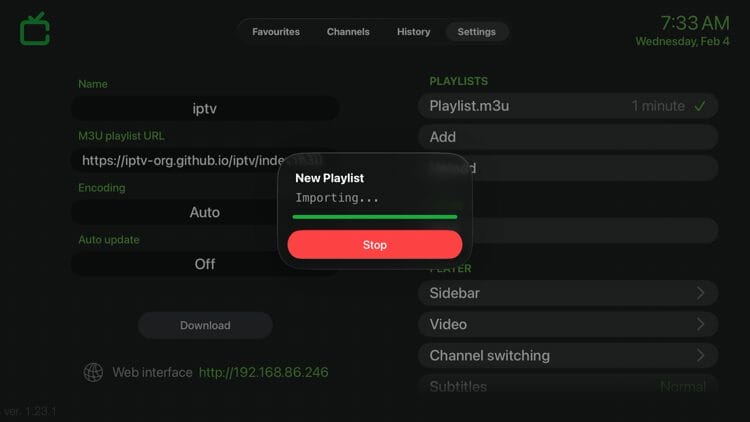Expand Channel switching chevron

[700, 355]
